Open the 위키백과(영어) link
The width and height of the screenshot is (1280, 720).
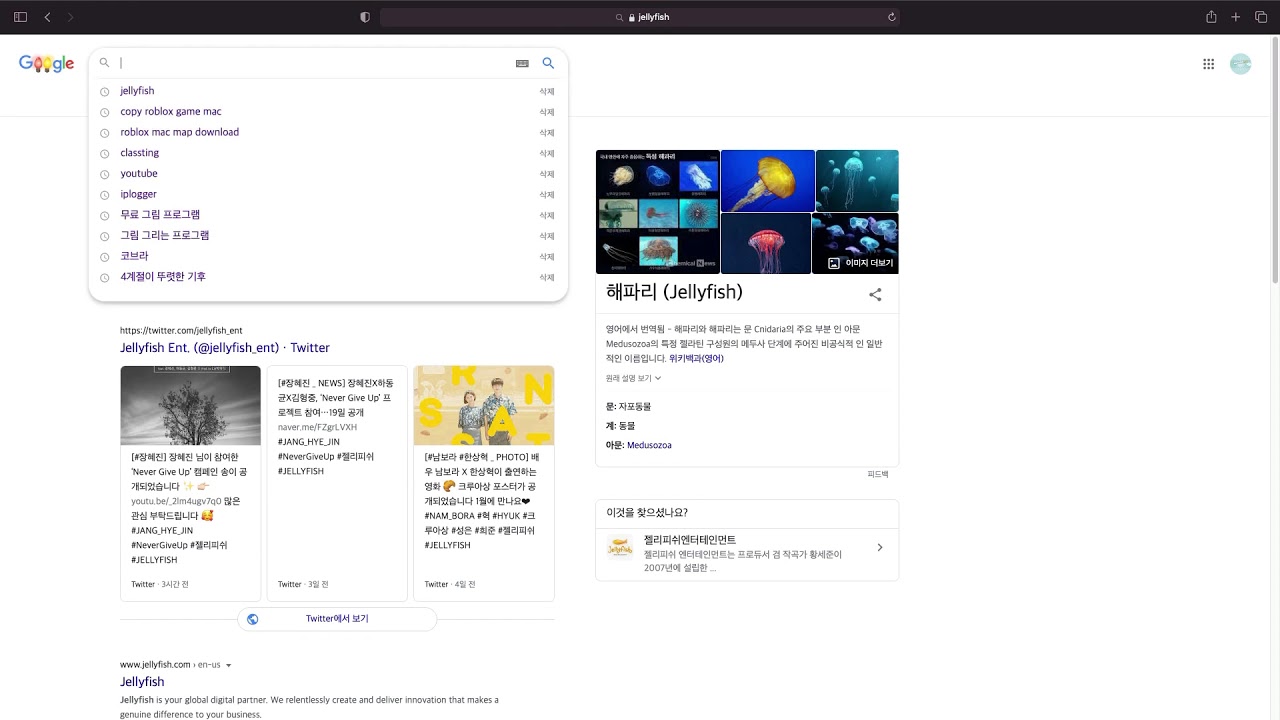pos(696,358)
